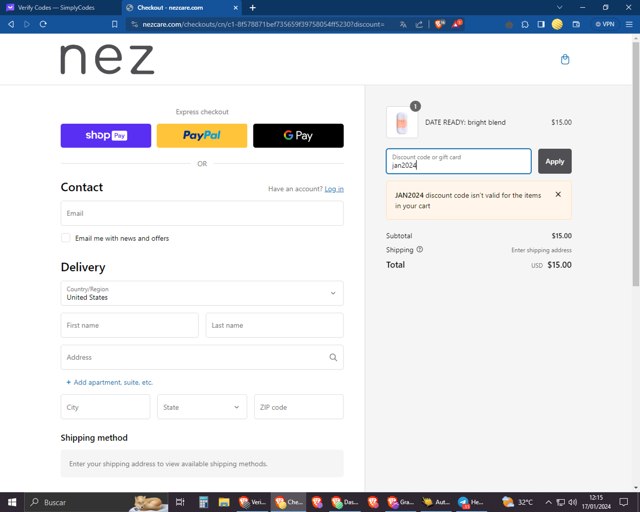This screenshot has height=512, width=640.
Task: Bookmark this page icon
Action: pyautogui.click(x=115, y=24)
